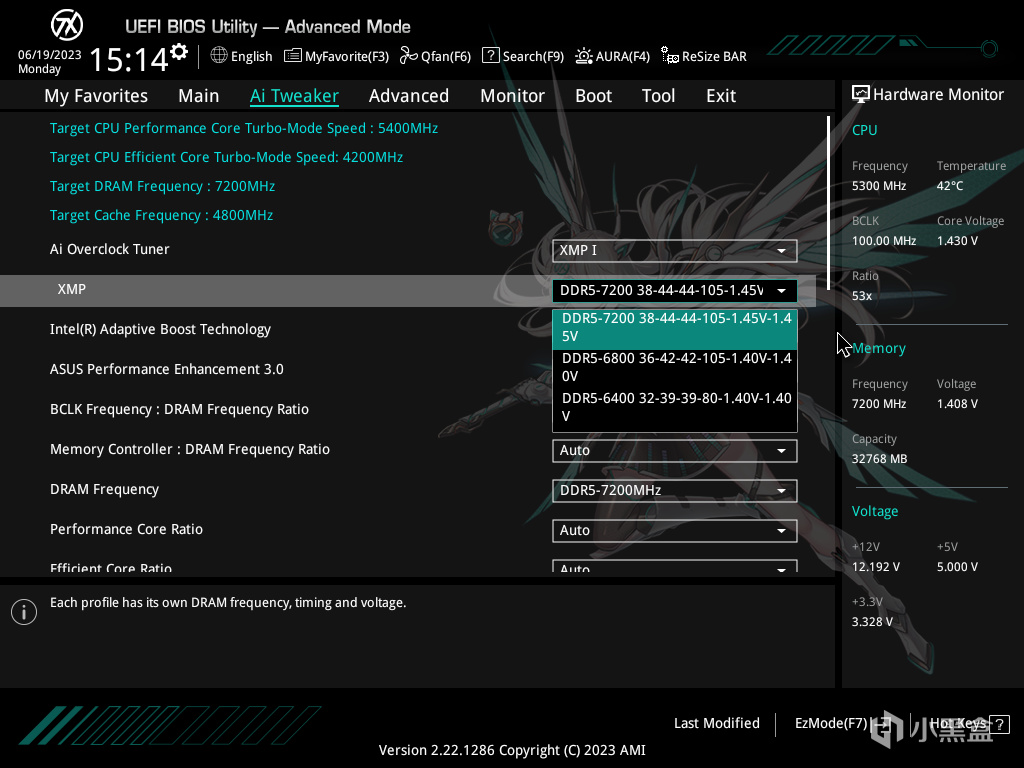Select Ai Overclock Tuner label
1024x768 pixels.
(x=109, y=249)
